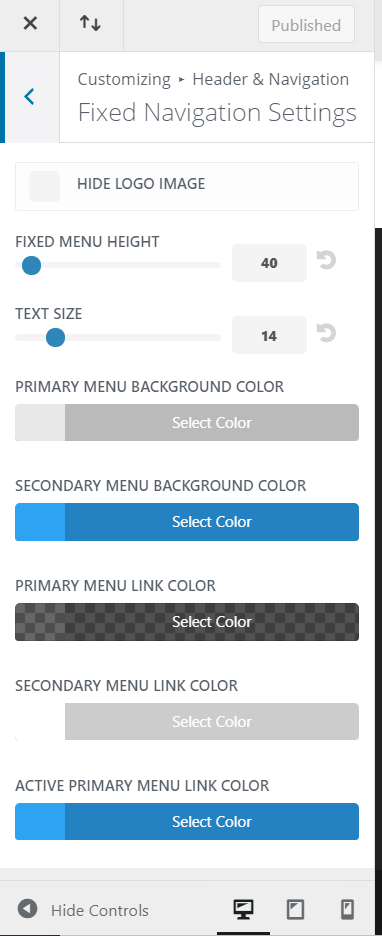Image resolution: width=382 pixels, height=936 pixels.
Task: Click the Fixed Menu Height slider handle
Action: (31, 265)
